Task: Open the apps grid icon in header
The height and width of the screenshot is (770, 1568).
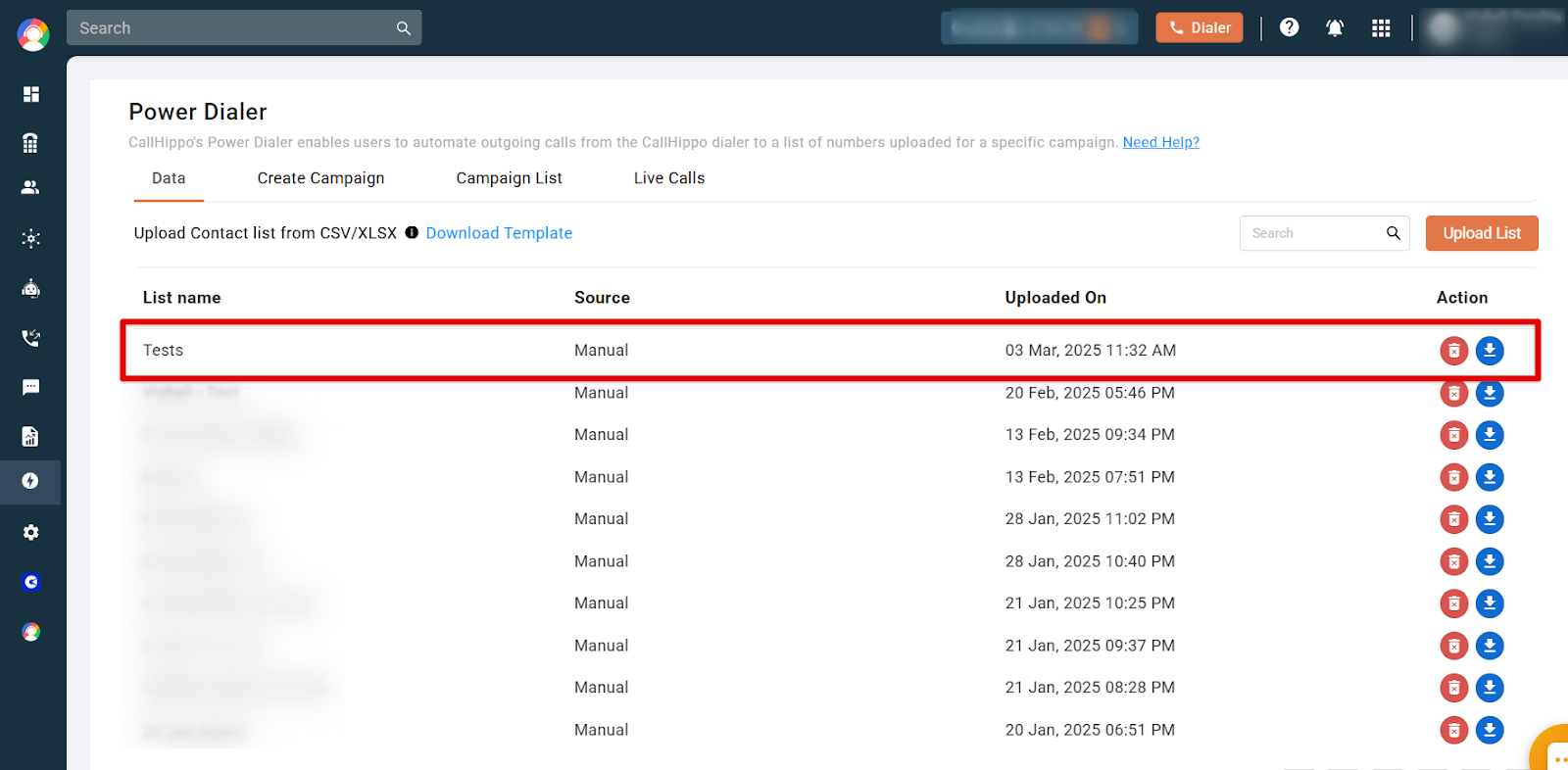Action: point(1382,27)
